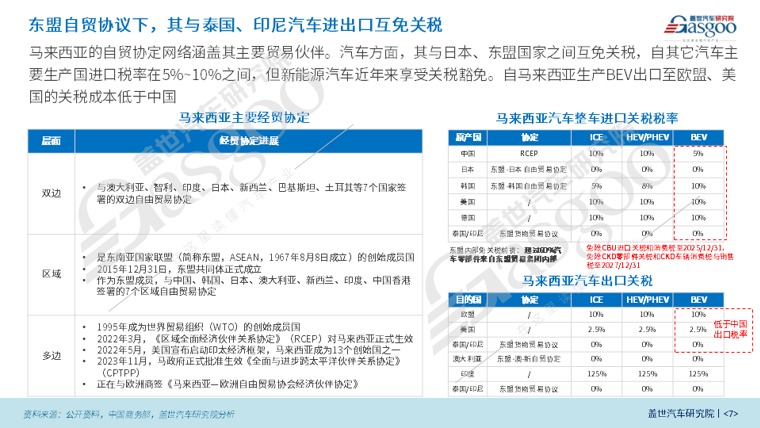This screenshot has height=428, width=760.
Task: Select the '多边' row label
Action: point(51,356)
